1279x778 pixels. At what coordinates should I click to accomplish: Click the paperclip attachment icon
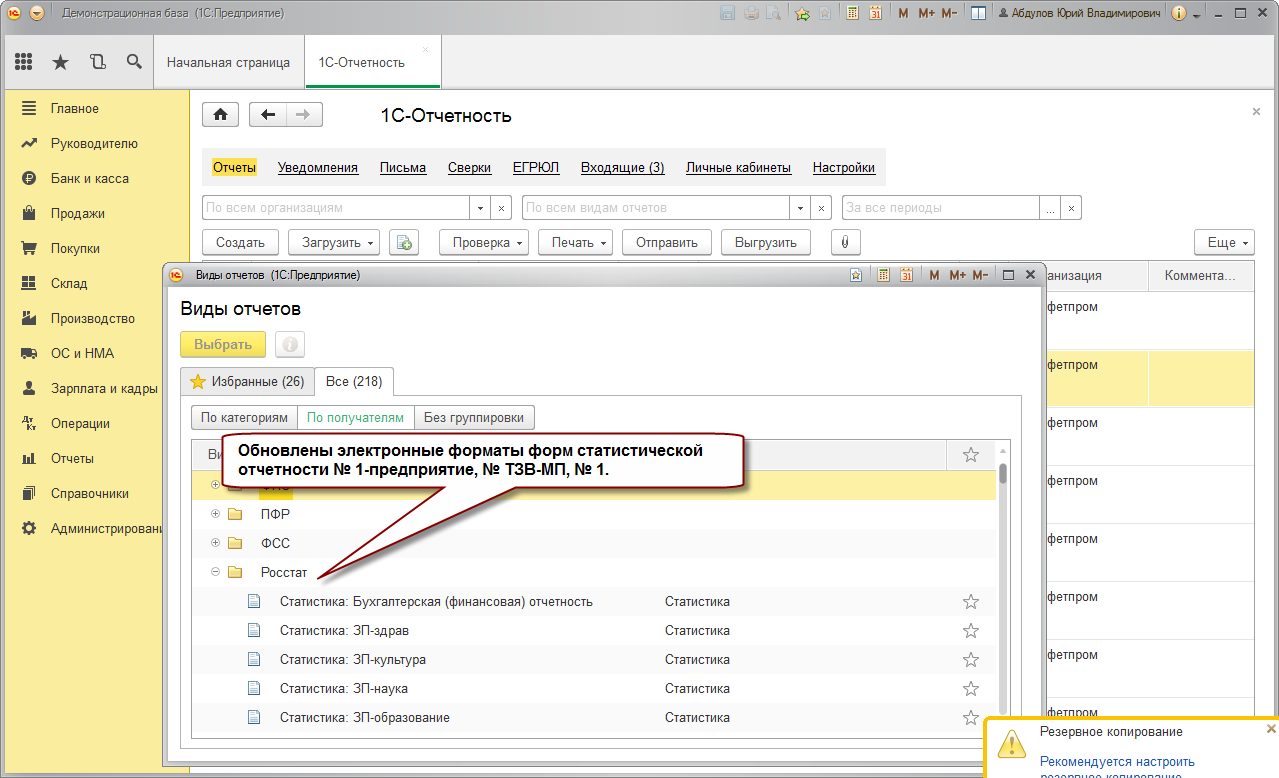click(x=845, y=242)
